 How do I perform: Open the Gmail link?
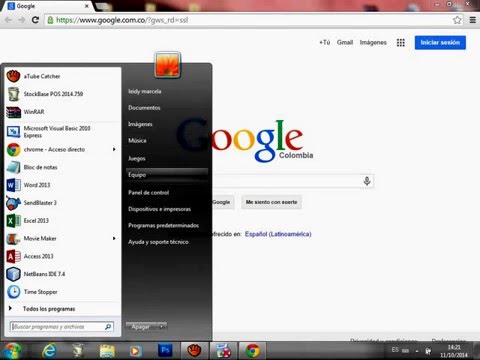click(345, 42)
